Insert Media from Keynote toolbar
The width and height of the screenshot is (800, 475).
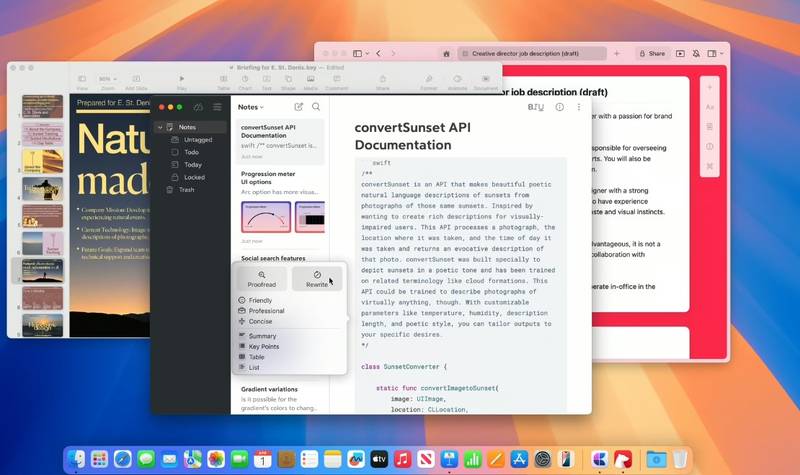coord(311,82)
